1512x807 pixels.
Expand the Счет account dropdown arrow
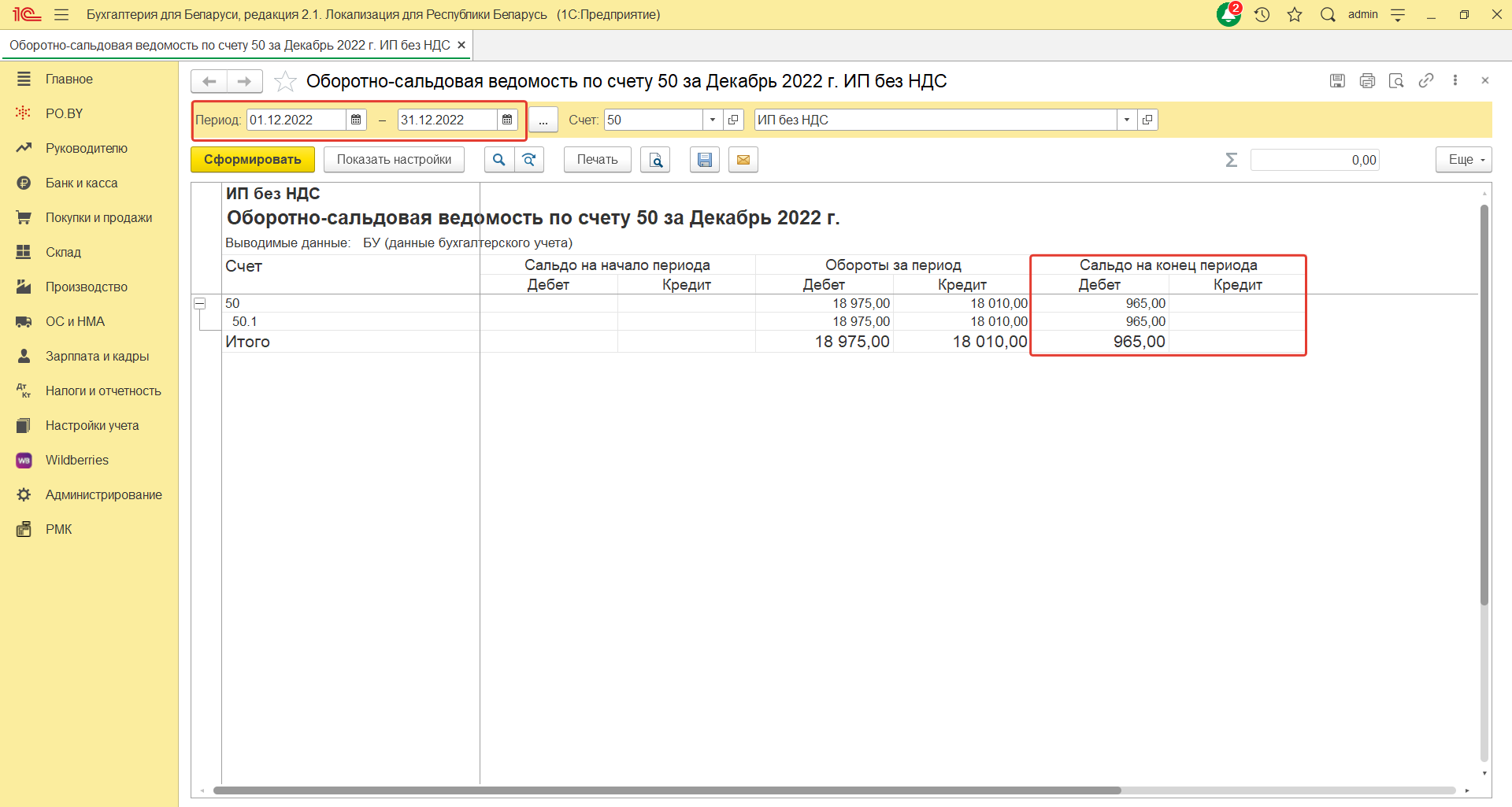pos(713,120)
